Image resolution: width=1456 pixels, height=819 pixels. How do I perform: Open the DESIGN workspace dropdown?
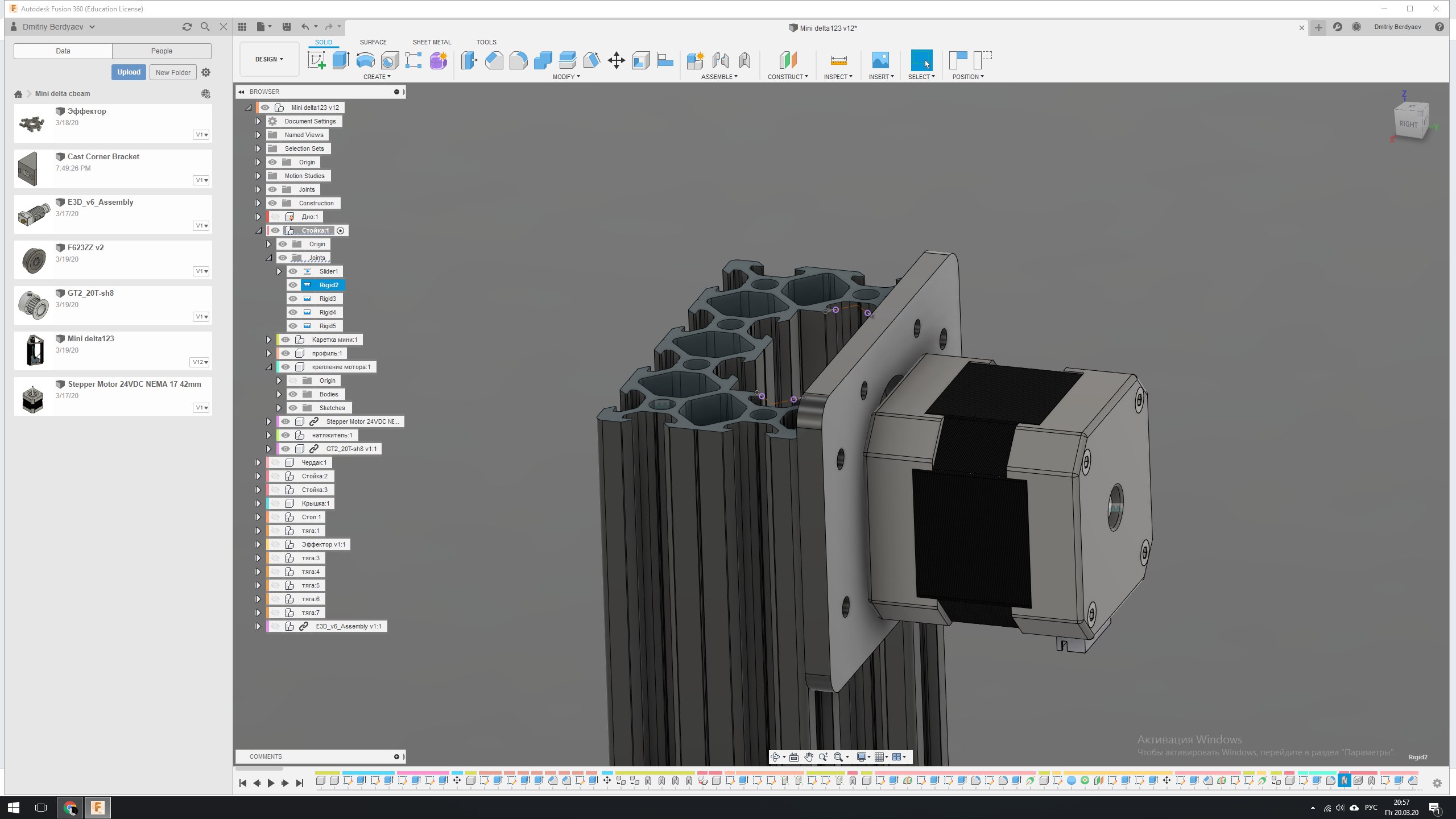(x=269, y=59)
